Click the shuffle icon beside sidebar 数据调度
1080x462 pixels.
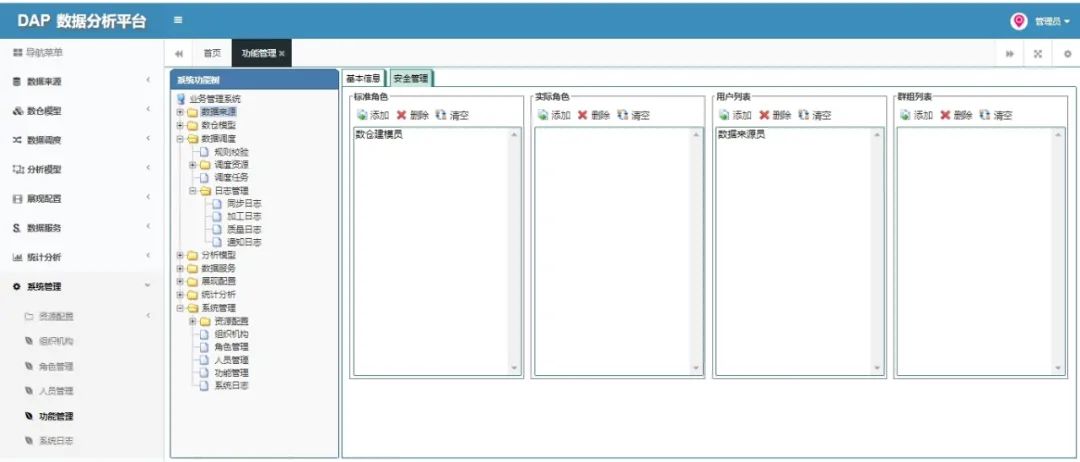pyautogui.click(x=17, y=140)
